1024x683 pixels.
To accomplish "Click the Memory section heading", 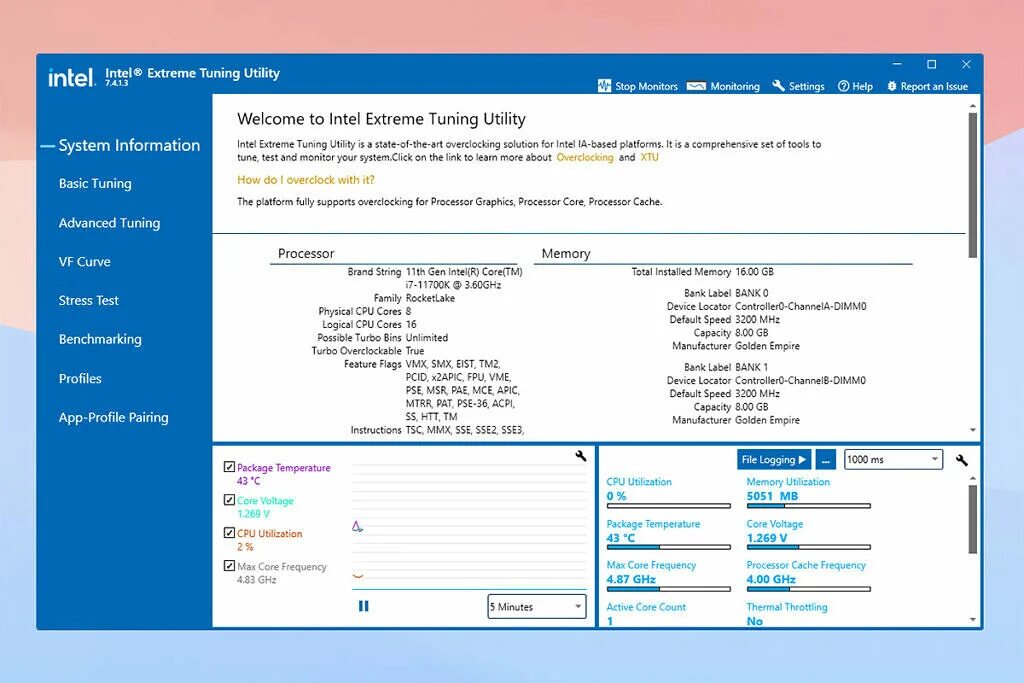I will click(x=566, y=253).
